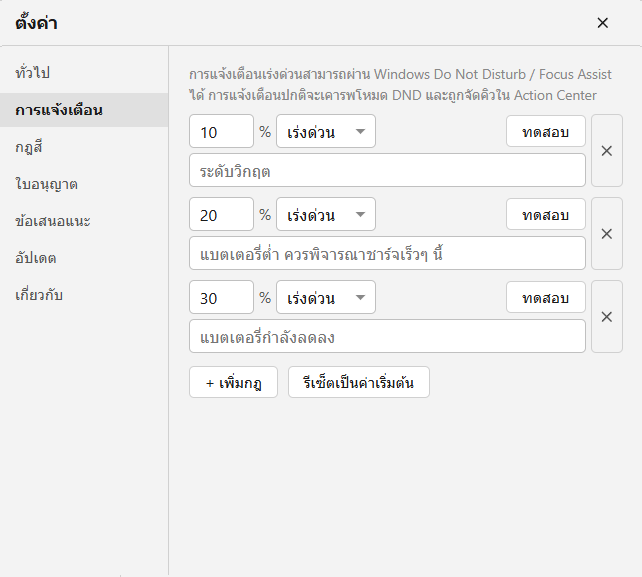The image size is (642, 577).
Task: Delete the 20% rule with its X icon
Action: (607, 233)
